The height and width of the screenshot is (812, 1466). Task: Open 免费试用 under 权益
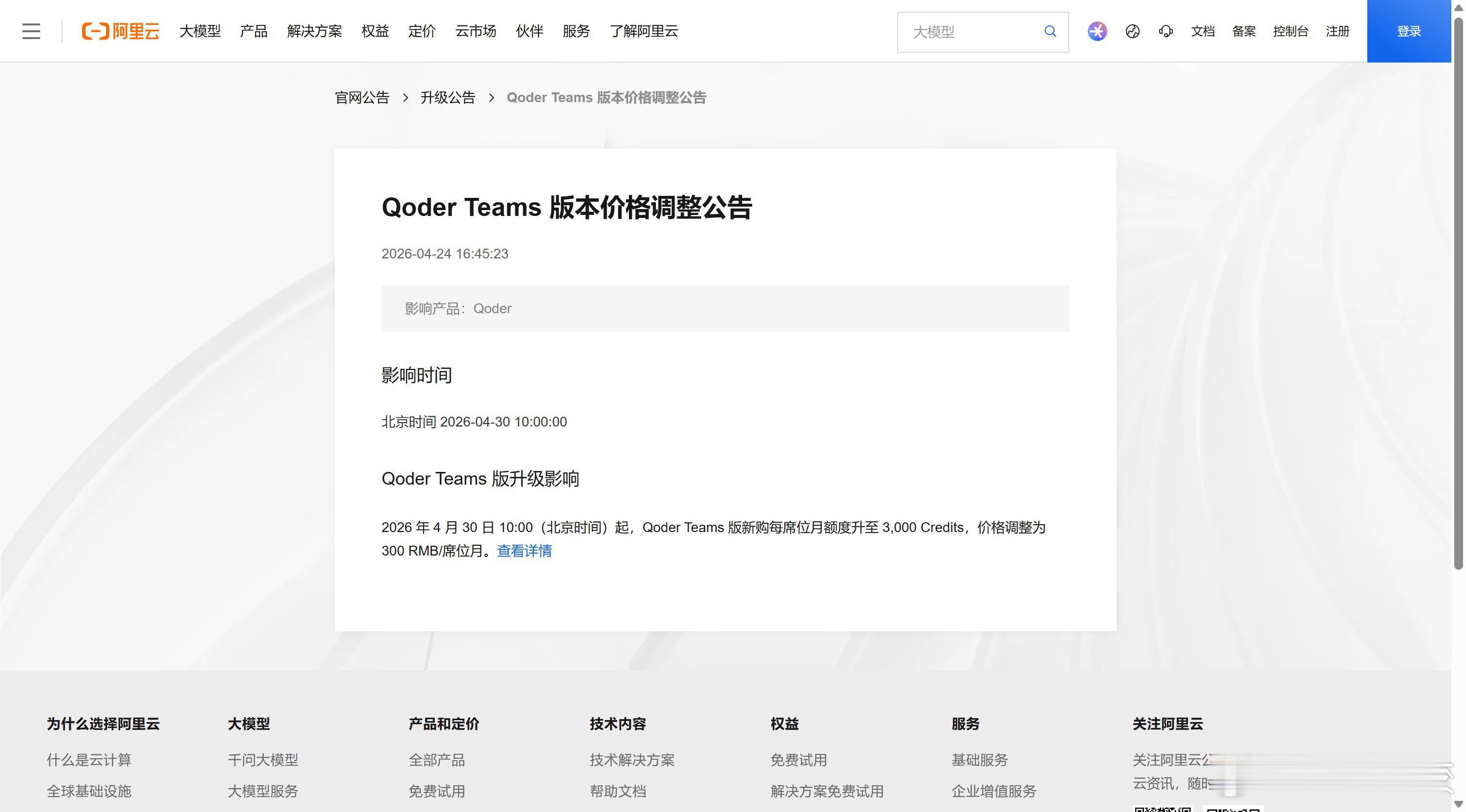[798, 760]
